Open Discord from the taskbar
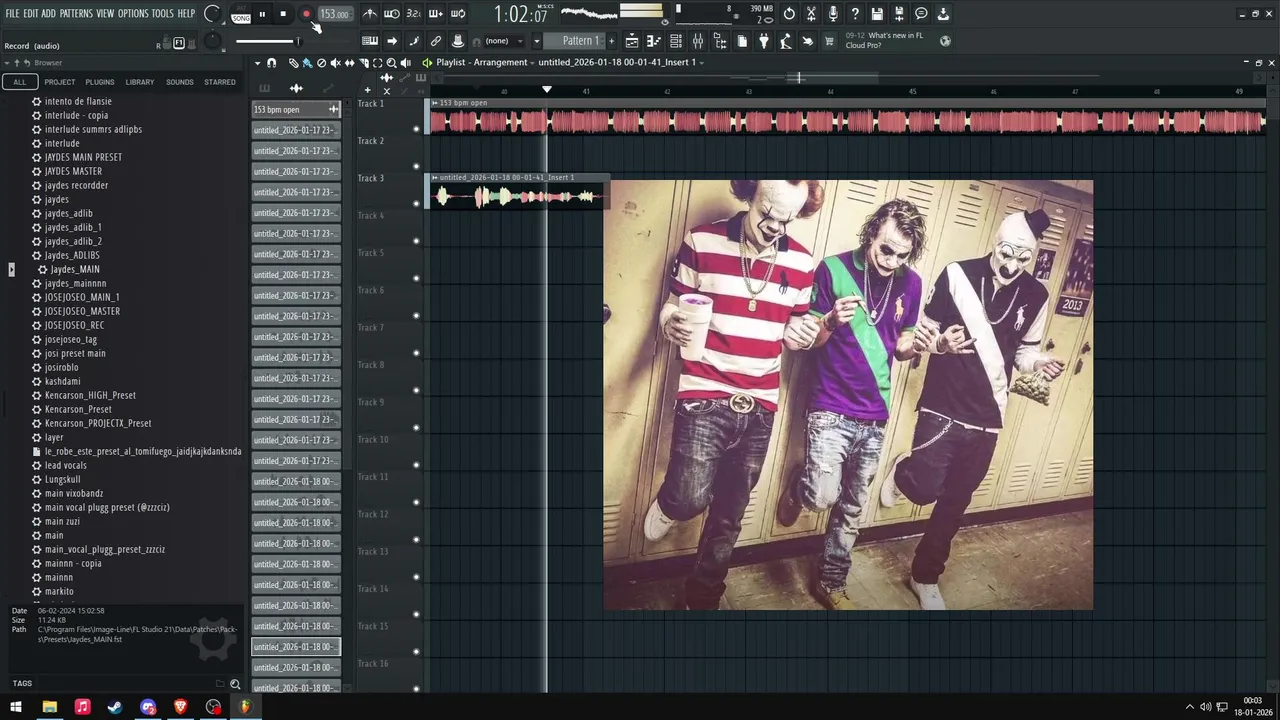This screenshot has width=1280, height=720. (x=148, y=707)
